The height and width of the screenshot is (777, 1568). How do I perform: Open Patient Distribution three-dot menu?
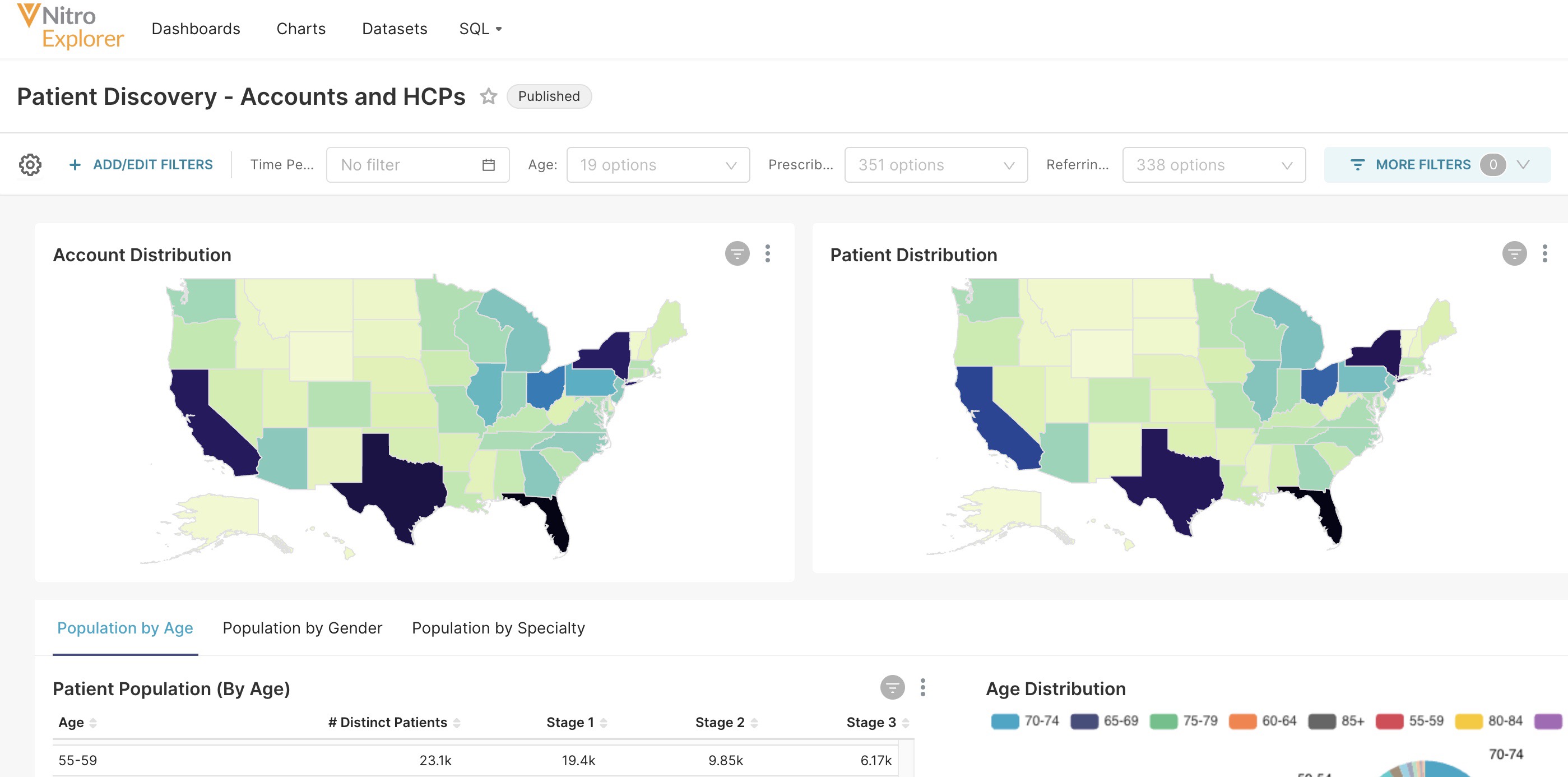[1544, 253]
